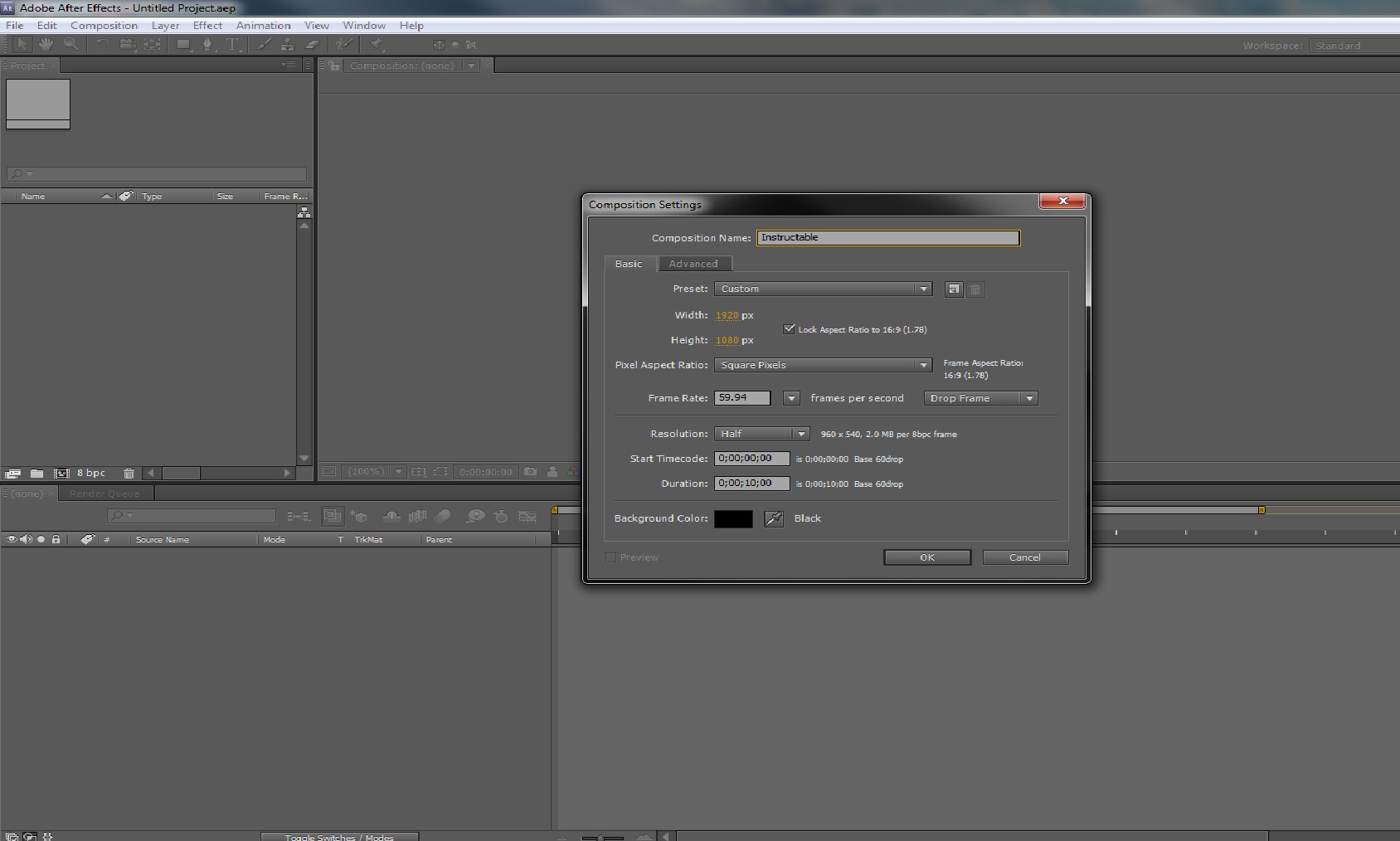Click the save preset icon beside Preset
This screenshot has width=1400, height=841.
pos(954,289)
